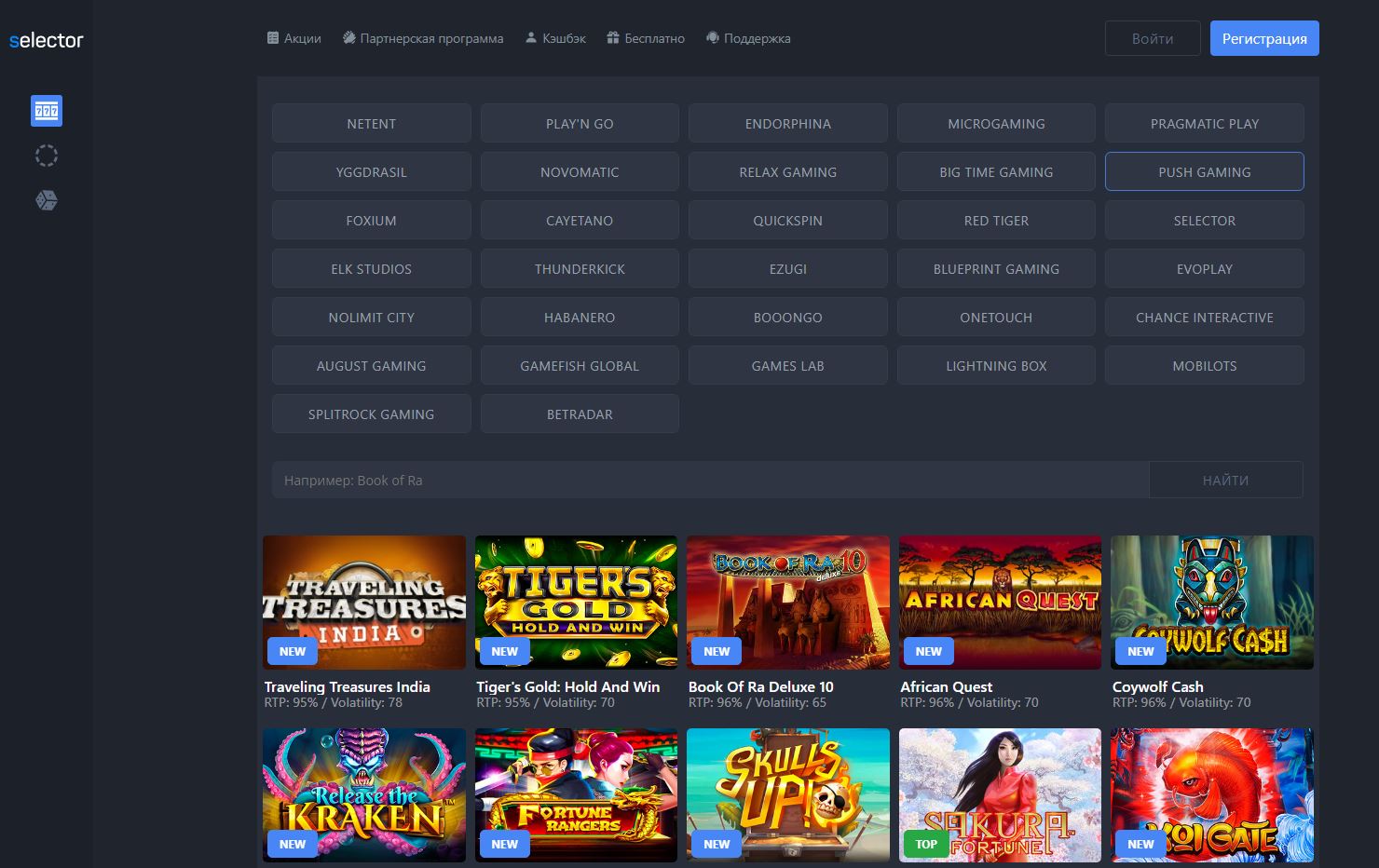Go to Кэшбэк section

click(x=555, y=38)
